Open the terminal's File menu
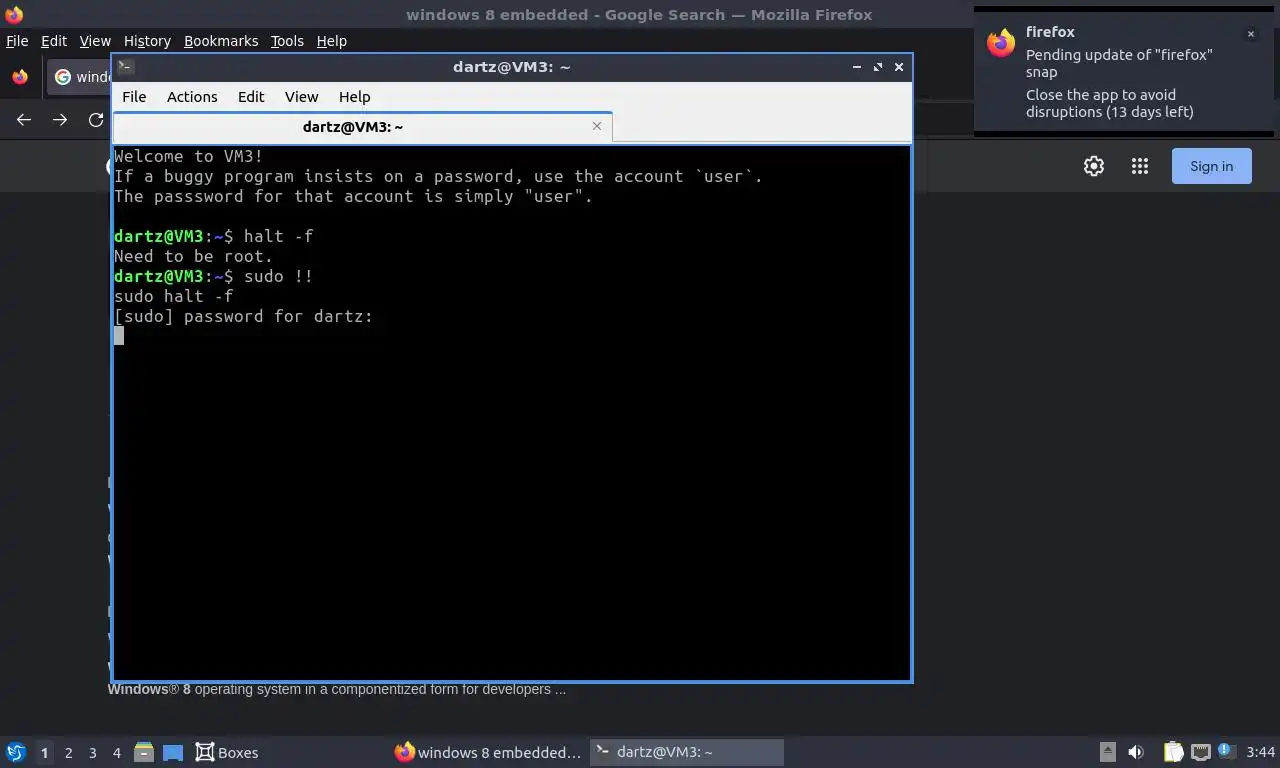Image resolution: width=1280 pixels, height=768 pixels. point(134,97)
